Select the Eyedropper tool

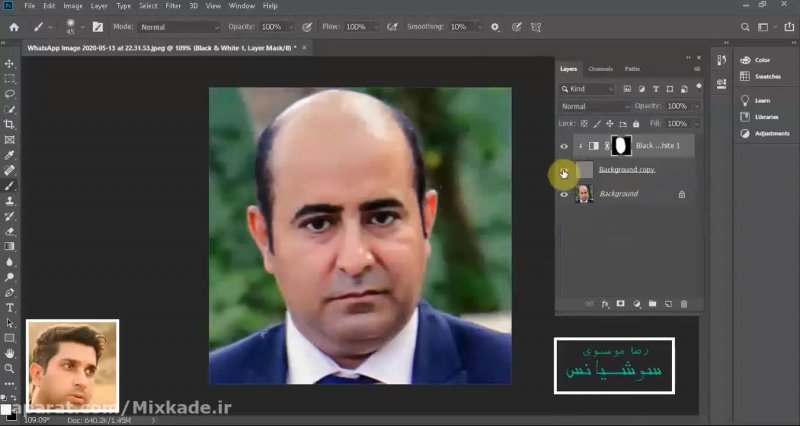coord(10,155)
